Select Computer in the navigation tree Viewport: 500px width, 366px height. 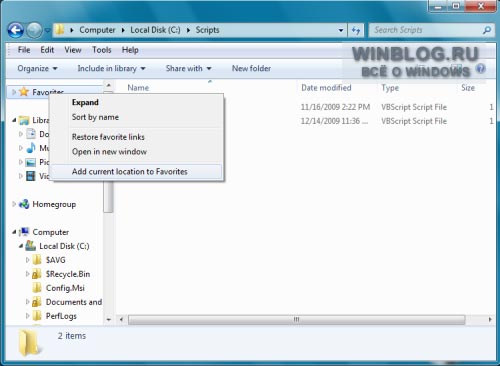(50, 232)
